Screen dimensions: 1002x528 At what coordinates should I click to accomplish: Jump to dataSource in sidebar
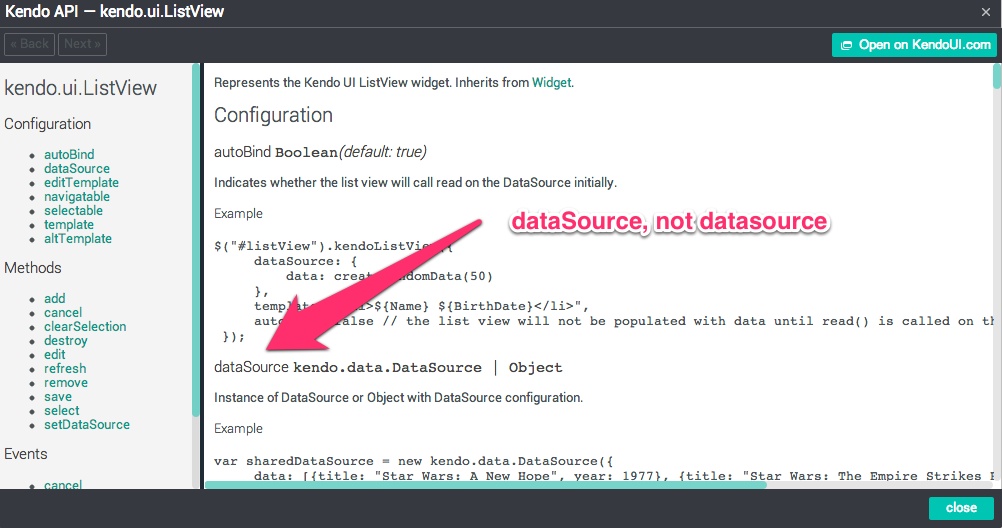[x=77, y=169]
